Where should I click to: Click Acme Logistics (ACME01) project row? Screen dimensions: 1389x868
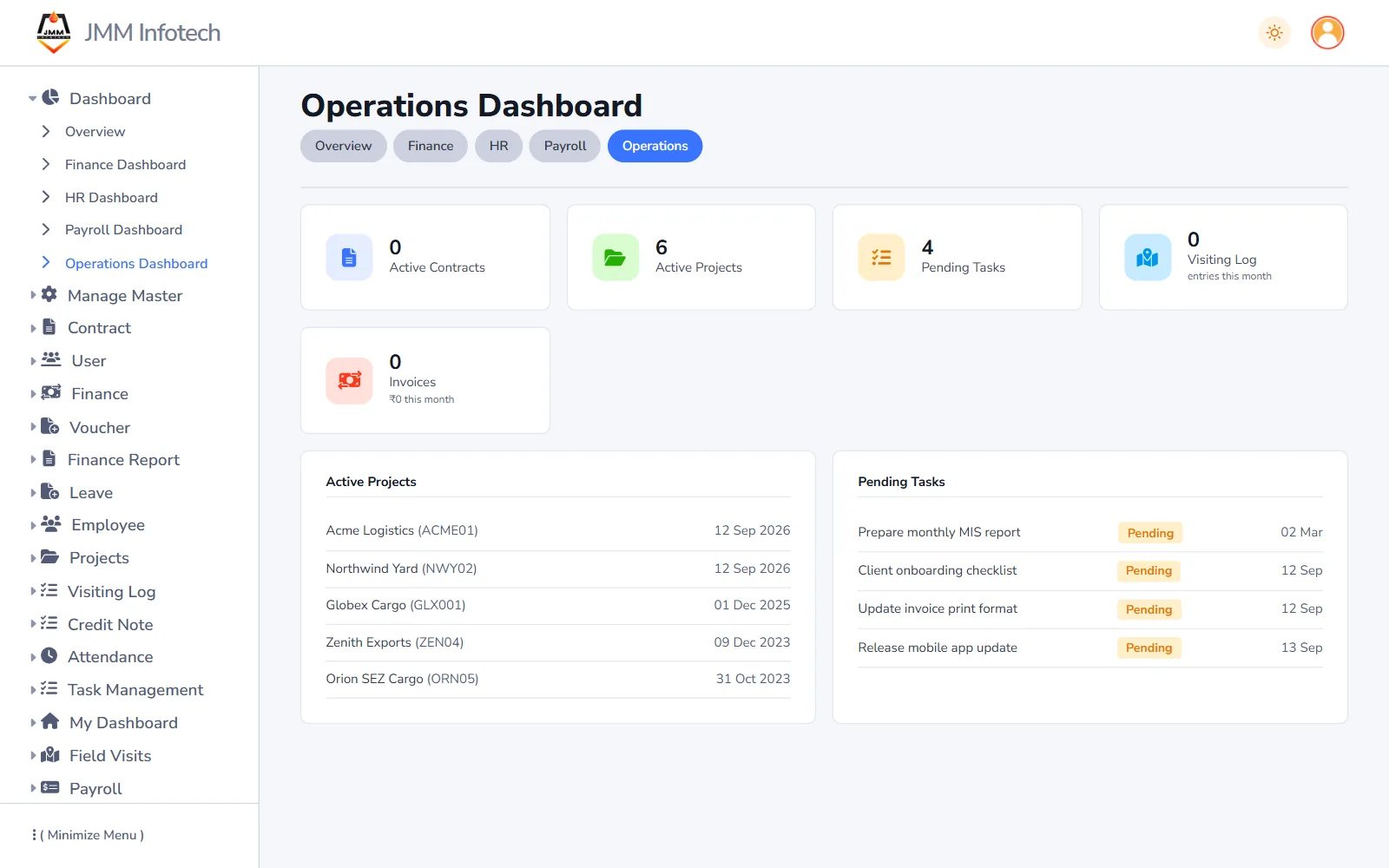(558, 530)
